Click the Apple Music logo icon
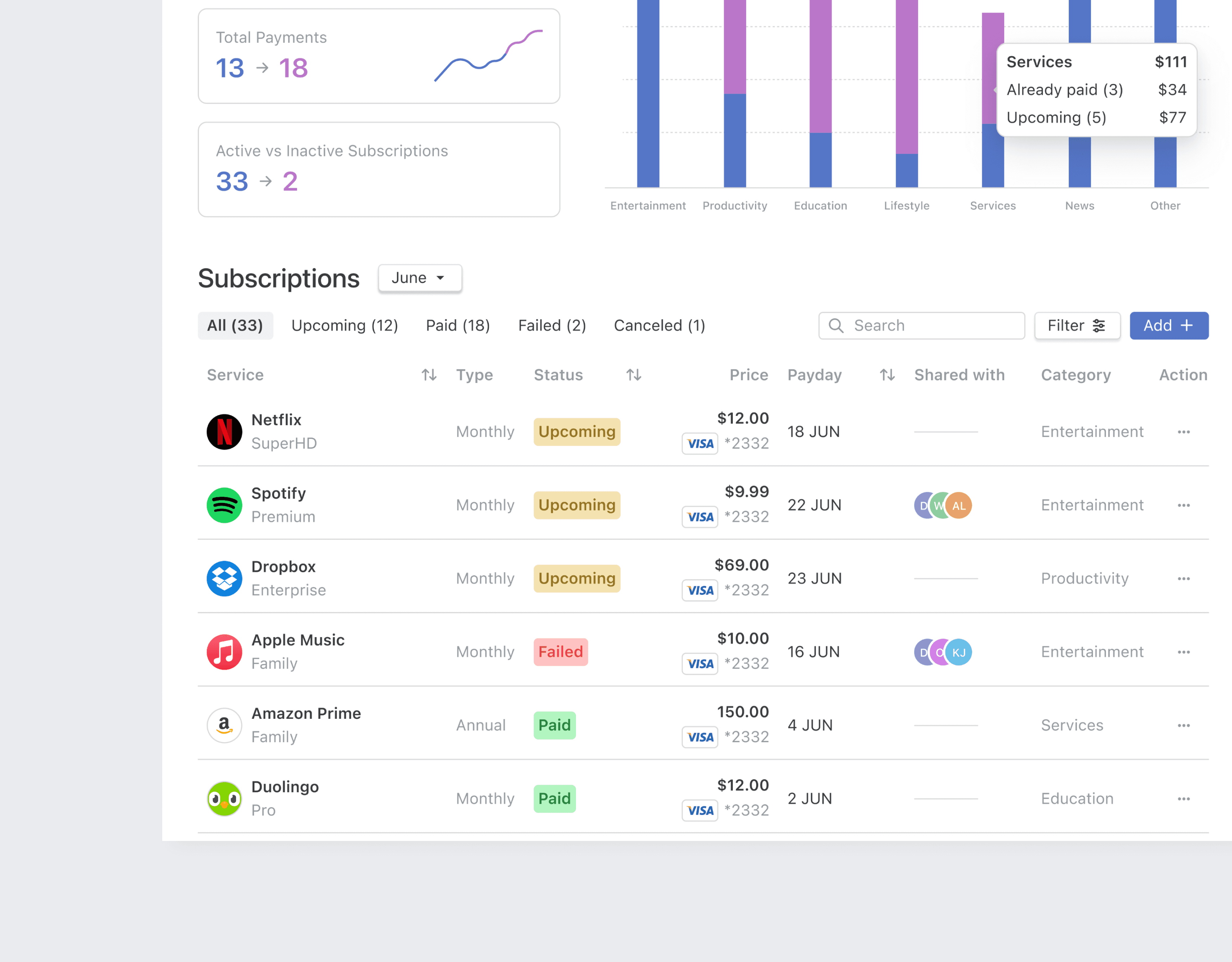The height and width of the screenshot is (962, 1232). [224, 652]
